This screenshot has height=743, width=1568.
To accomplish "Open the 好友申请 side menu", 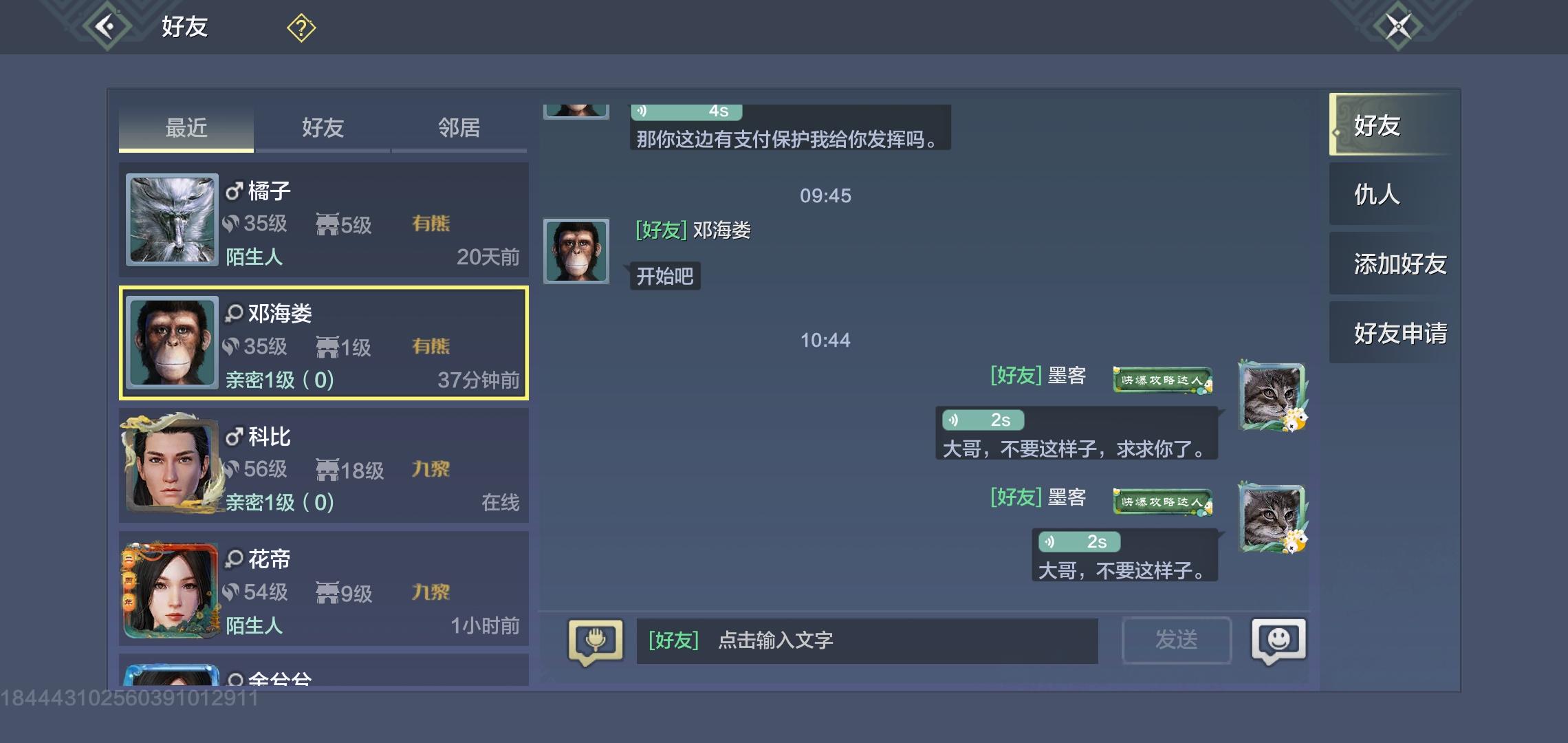I will tap(1393, 333).
